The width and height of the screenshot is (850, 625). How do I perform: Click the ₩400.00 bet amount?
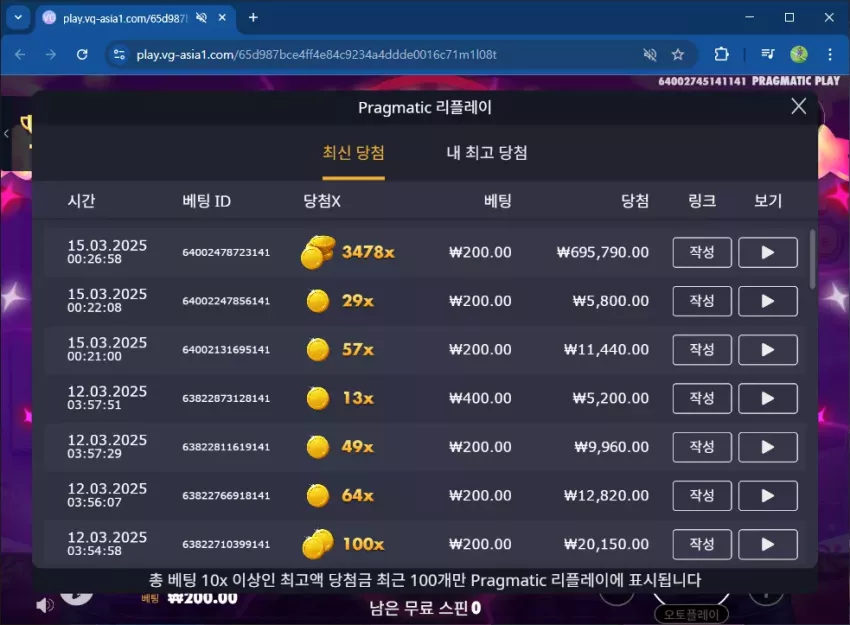pyautogui.click(x=480, y=398)
